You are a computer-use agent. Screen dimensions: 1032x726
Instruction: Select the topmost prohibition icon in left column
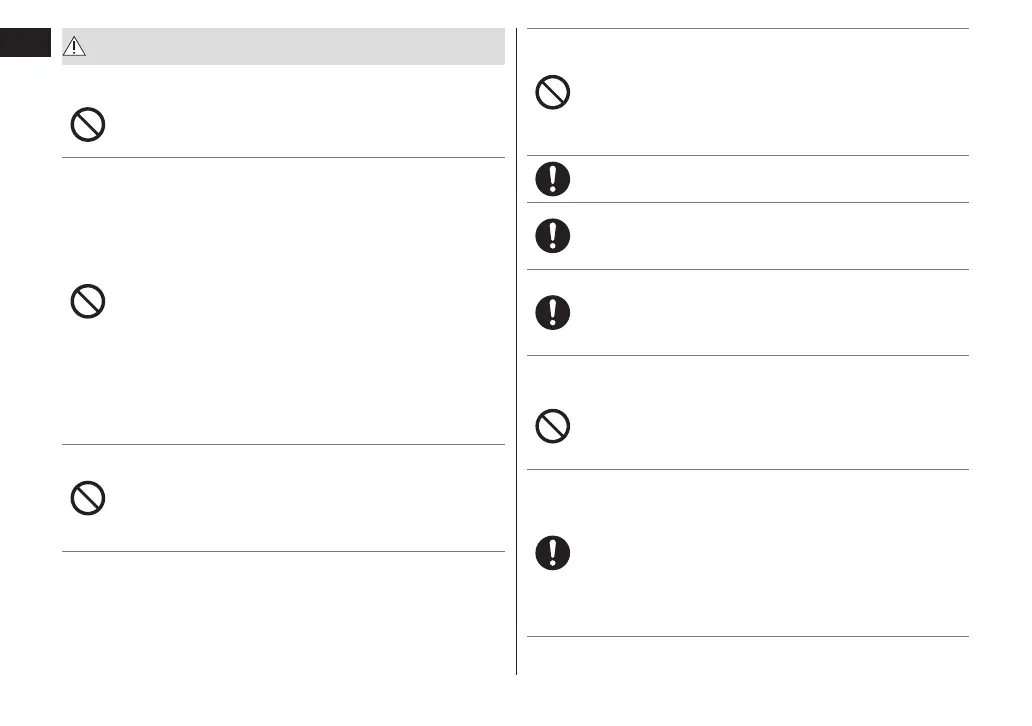(x=88, y=125)
